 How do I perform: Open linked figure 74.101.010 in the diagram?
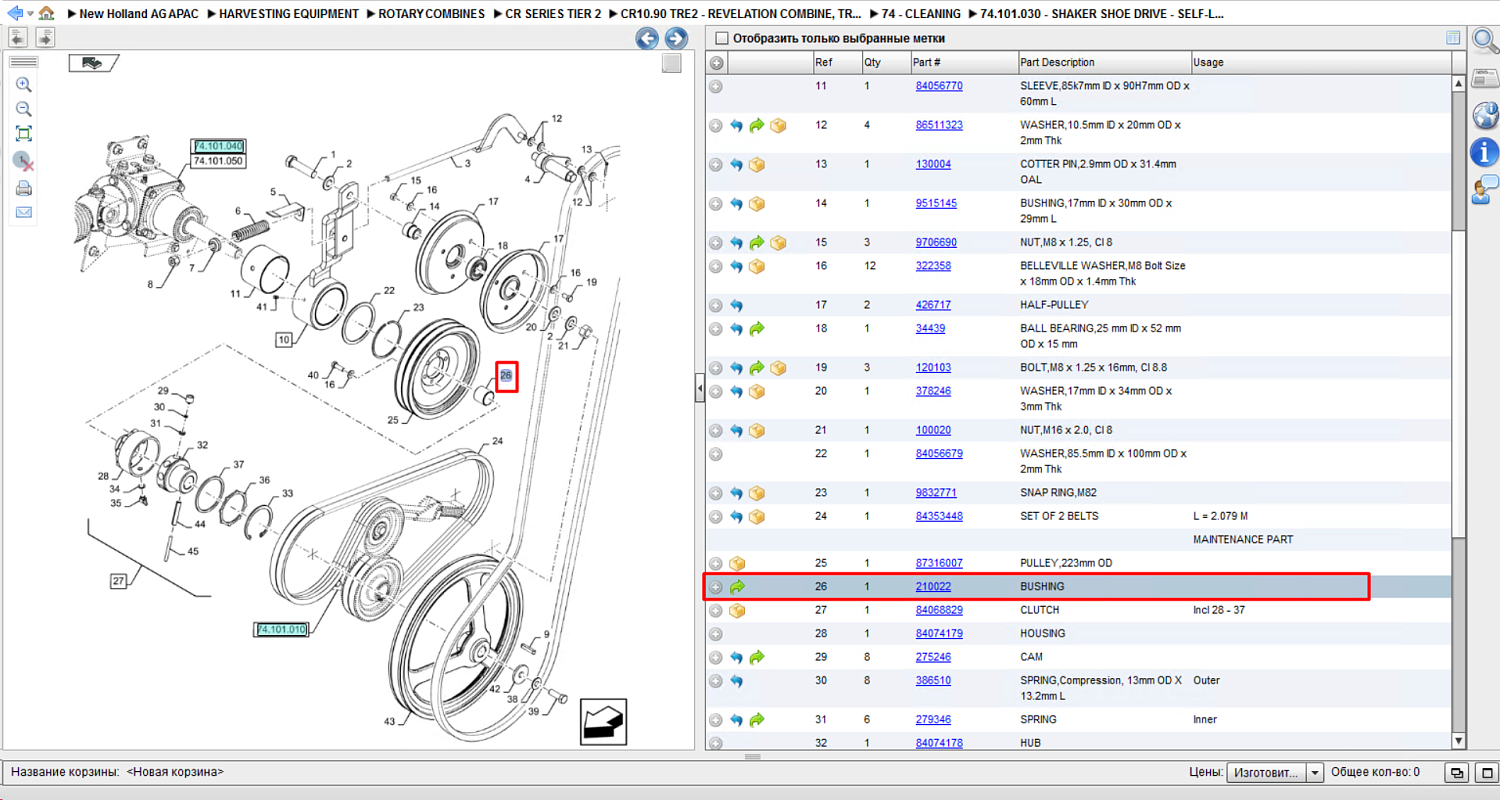282,629
